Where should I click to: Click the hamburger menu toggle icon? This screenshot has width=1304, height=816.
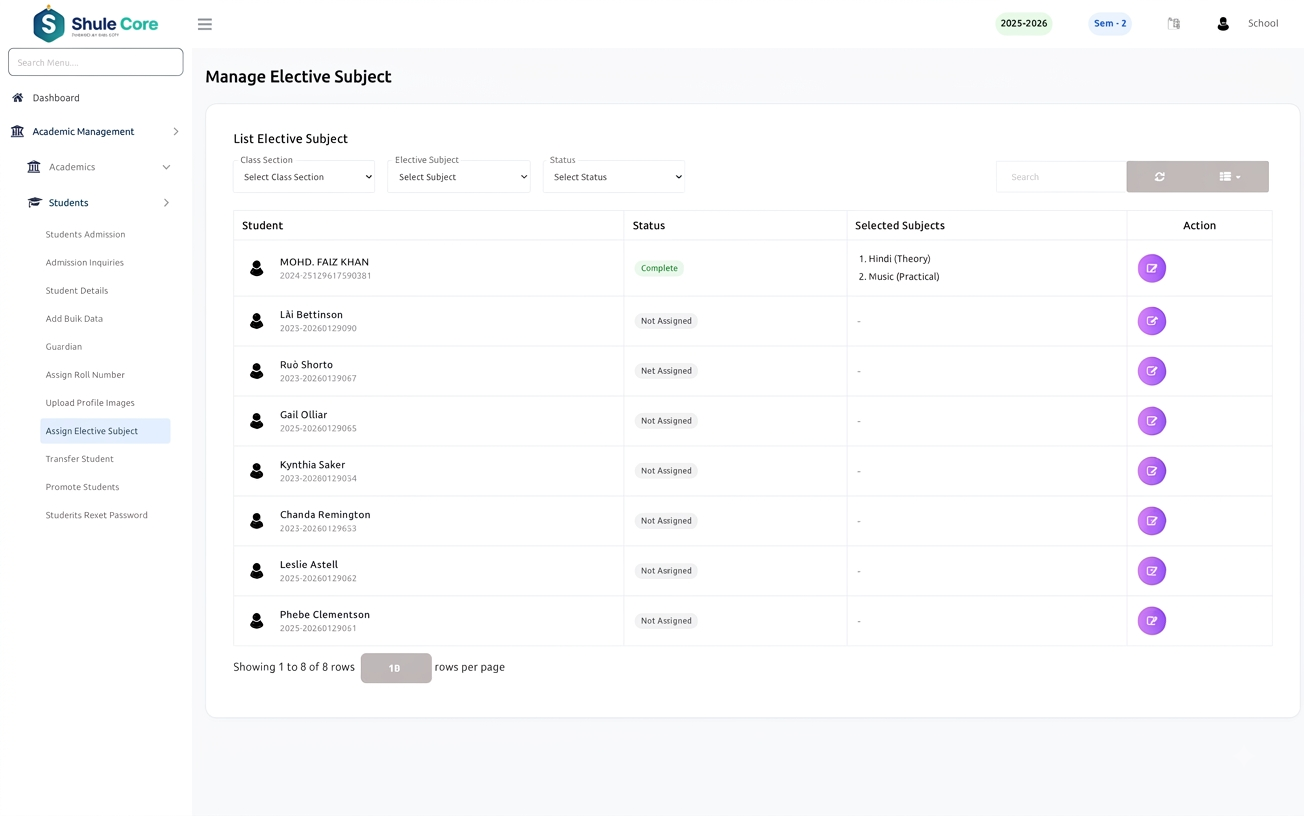(x=205, y=24)
